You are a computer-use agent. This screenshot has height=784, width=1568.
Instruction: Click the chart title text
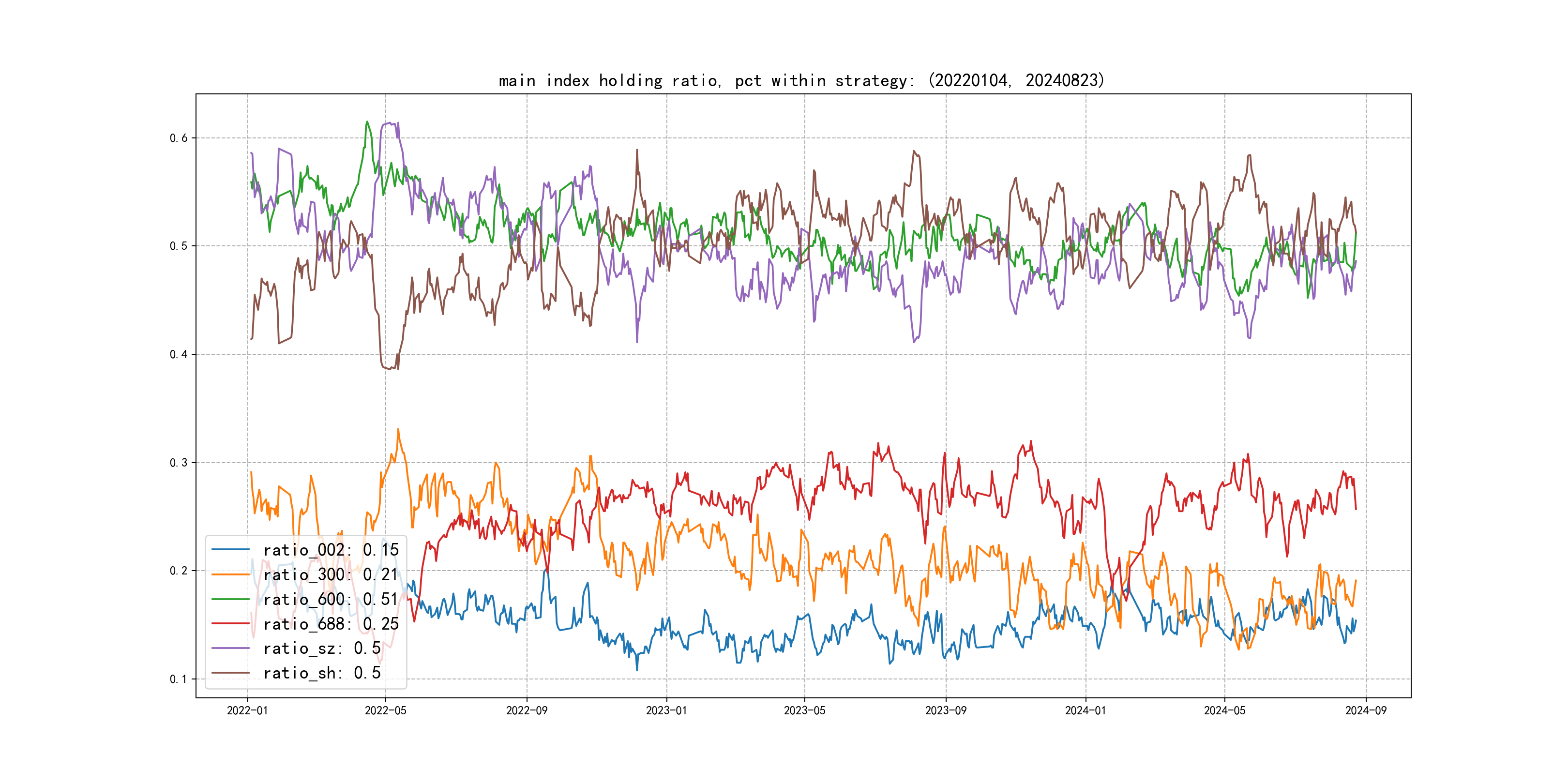(801, 80)
